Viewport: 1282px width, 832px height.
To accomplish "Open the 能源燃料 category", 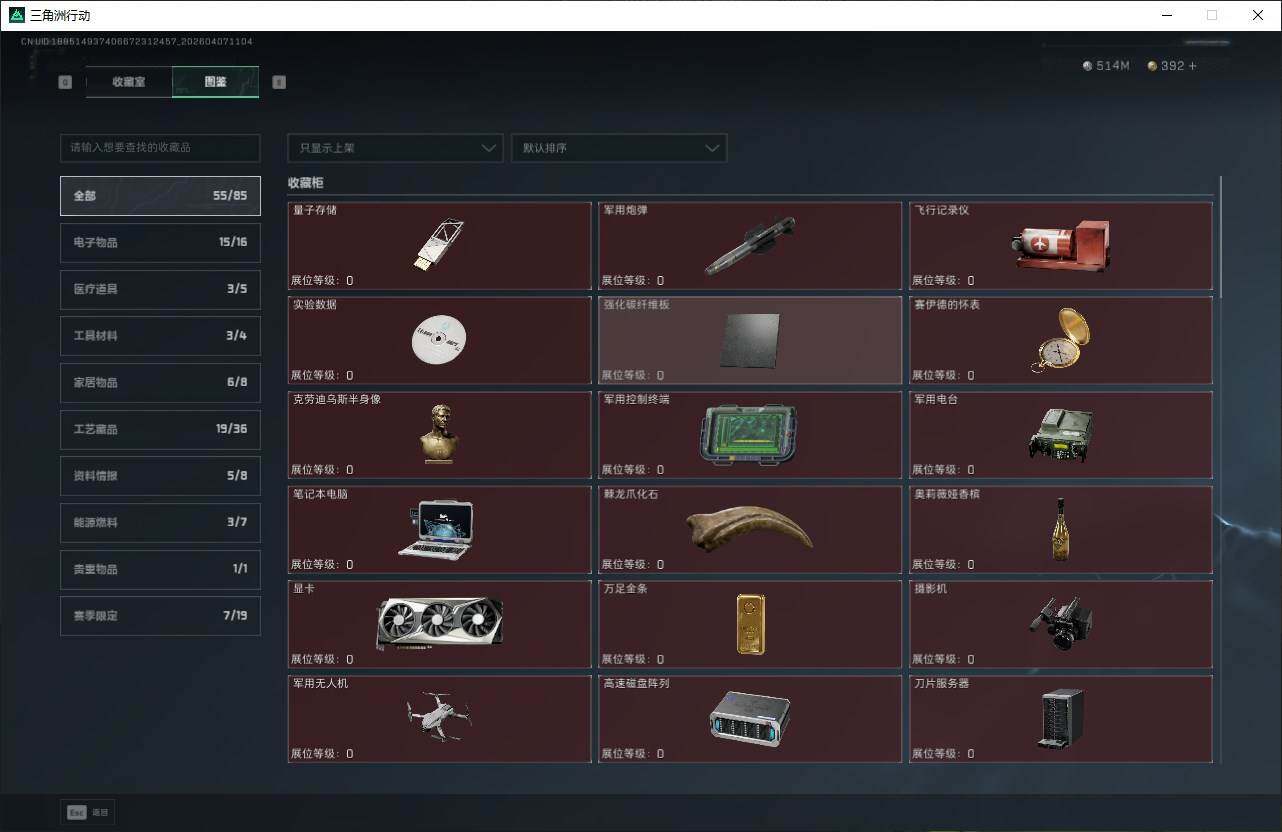I will coord(160,522).
